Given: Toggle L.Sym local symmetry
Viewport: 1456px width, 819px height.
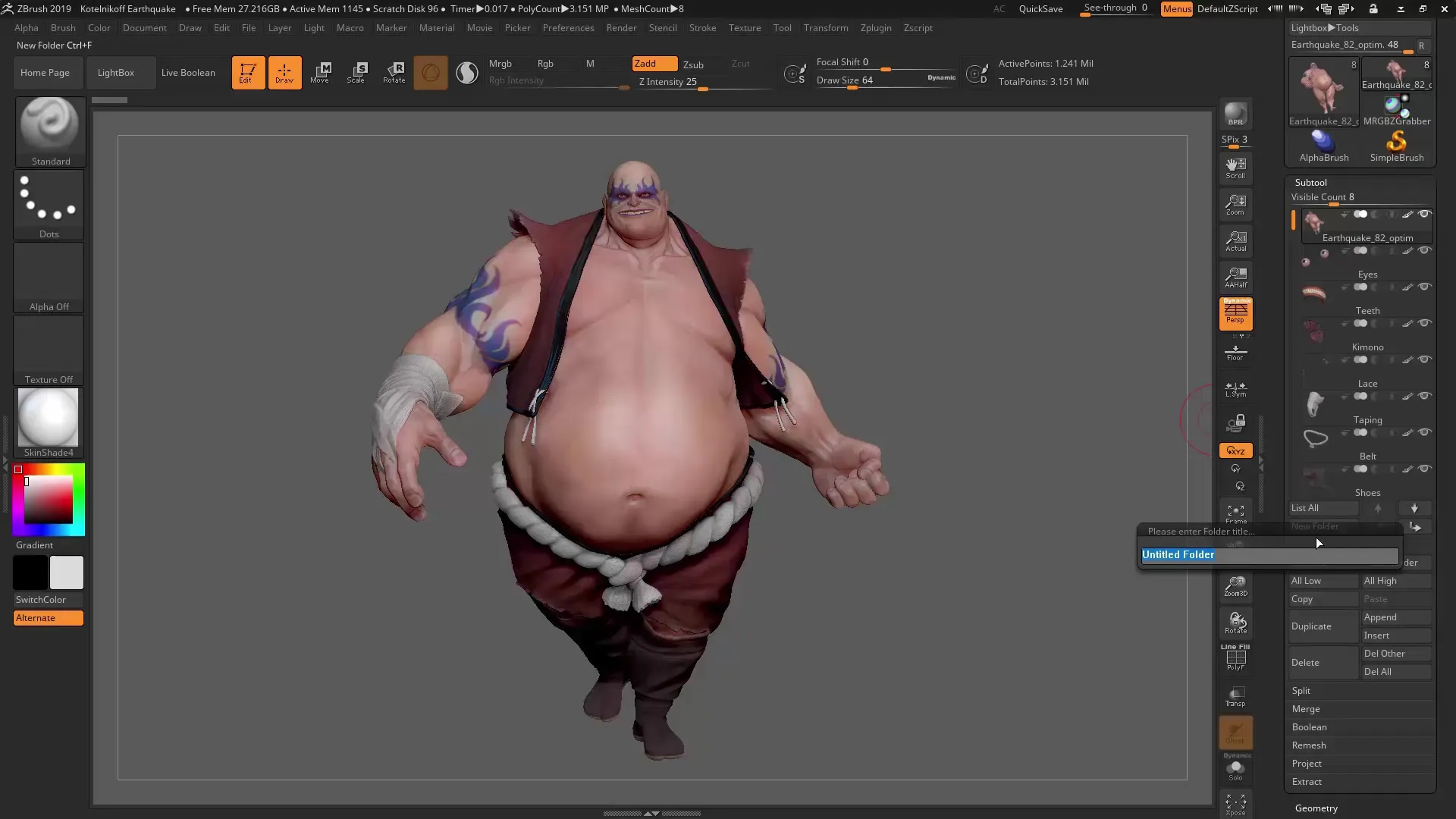Looking at the screenshot, I should pyautogui.click(x=1235, y=389).
